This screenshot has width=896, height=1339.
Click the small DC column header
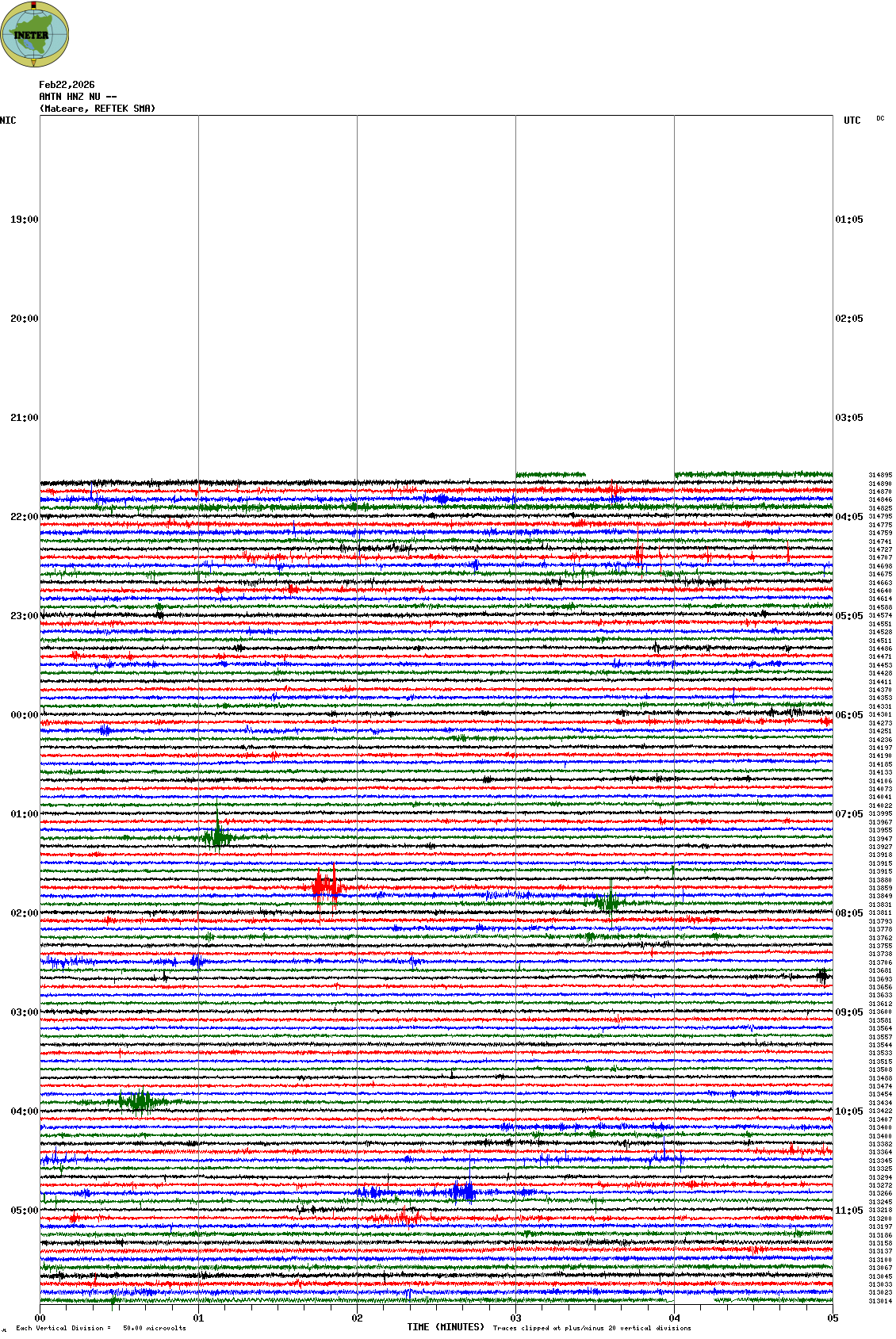click(x=880, y=119)
